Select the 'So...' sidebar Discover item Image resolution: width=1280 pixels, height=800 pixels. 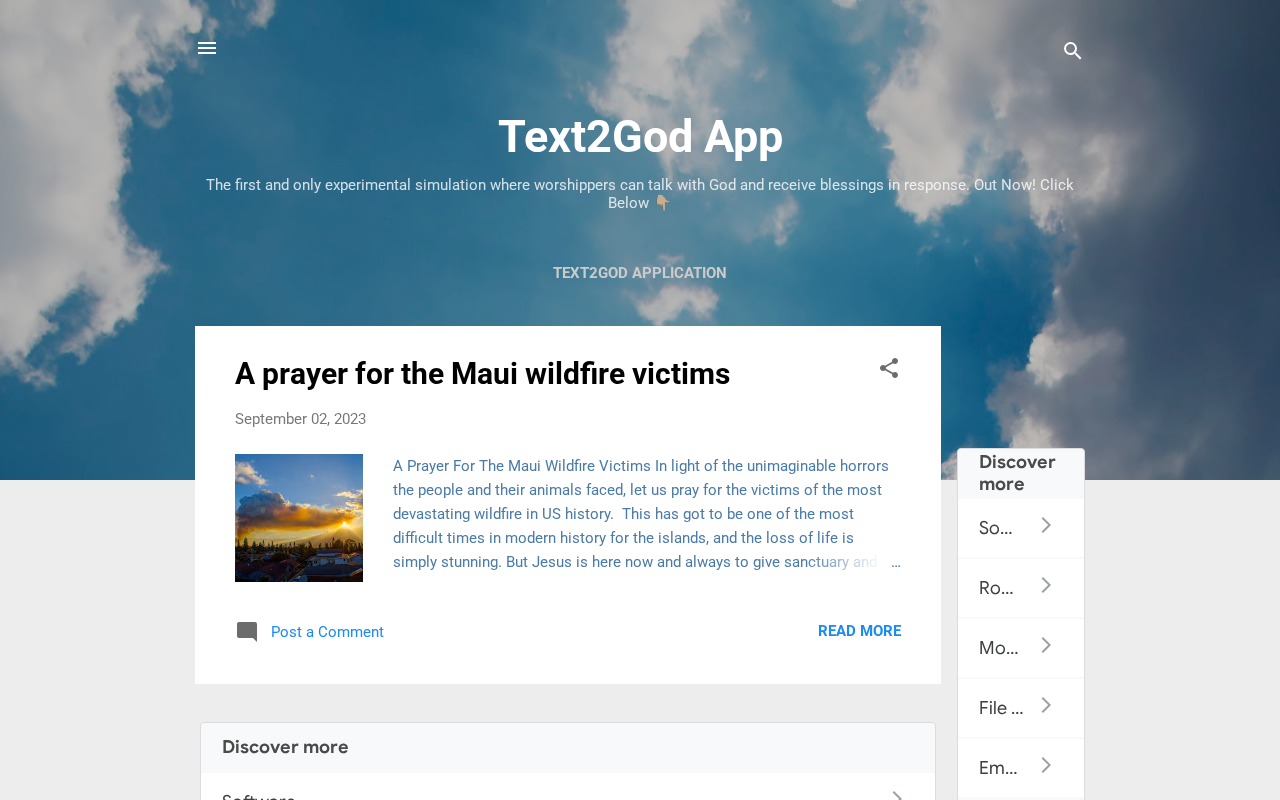[x=1021, y=528]
